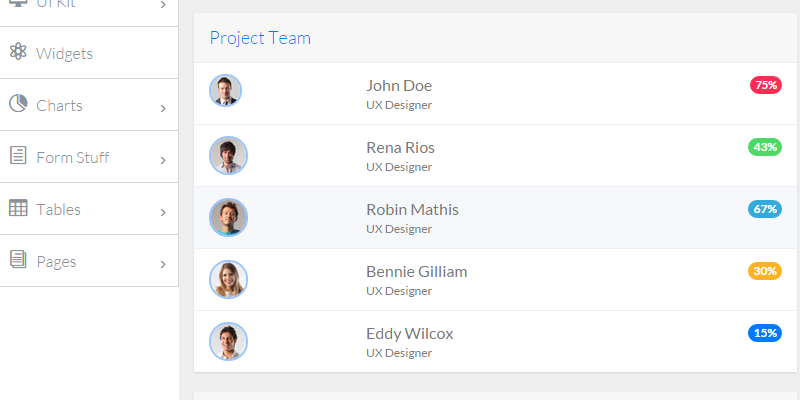
Task: Click Rena Rios's avatar photo
Action: (228, 155)
